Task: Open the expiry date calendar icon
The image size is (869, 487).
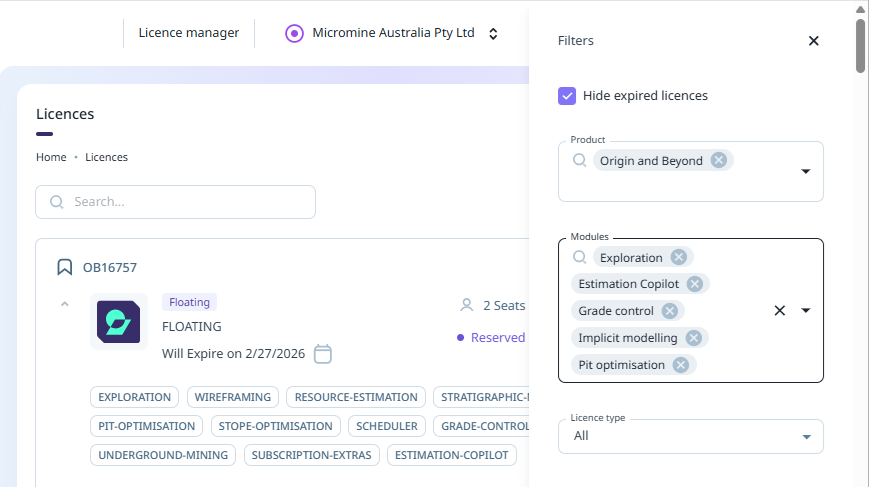Action: [322, 354]
